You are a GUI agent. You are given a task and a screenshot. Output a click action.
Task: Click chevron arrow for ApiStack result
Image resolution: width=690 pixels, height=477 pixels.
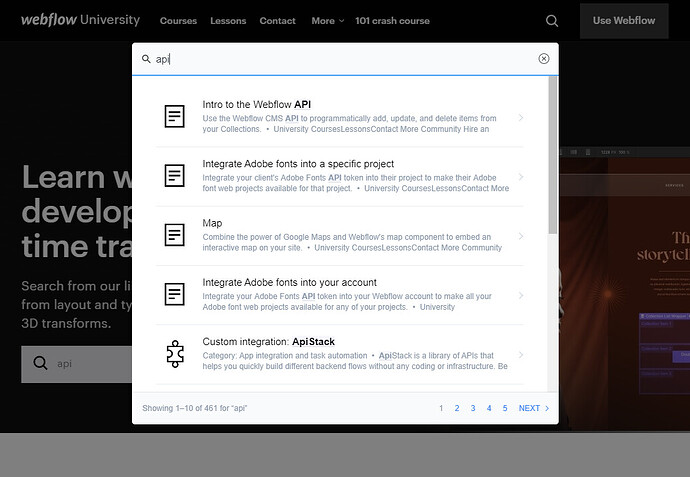pos(521,355)
